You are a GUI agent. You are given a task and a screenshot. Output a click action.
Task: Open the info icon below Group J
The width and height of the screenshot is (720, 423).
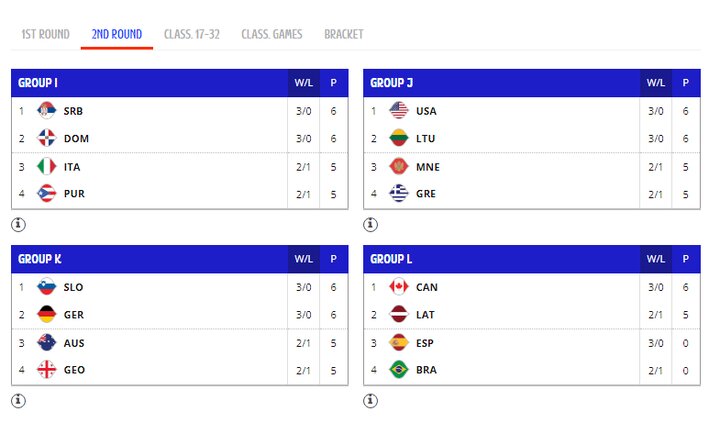[370, 224]
